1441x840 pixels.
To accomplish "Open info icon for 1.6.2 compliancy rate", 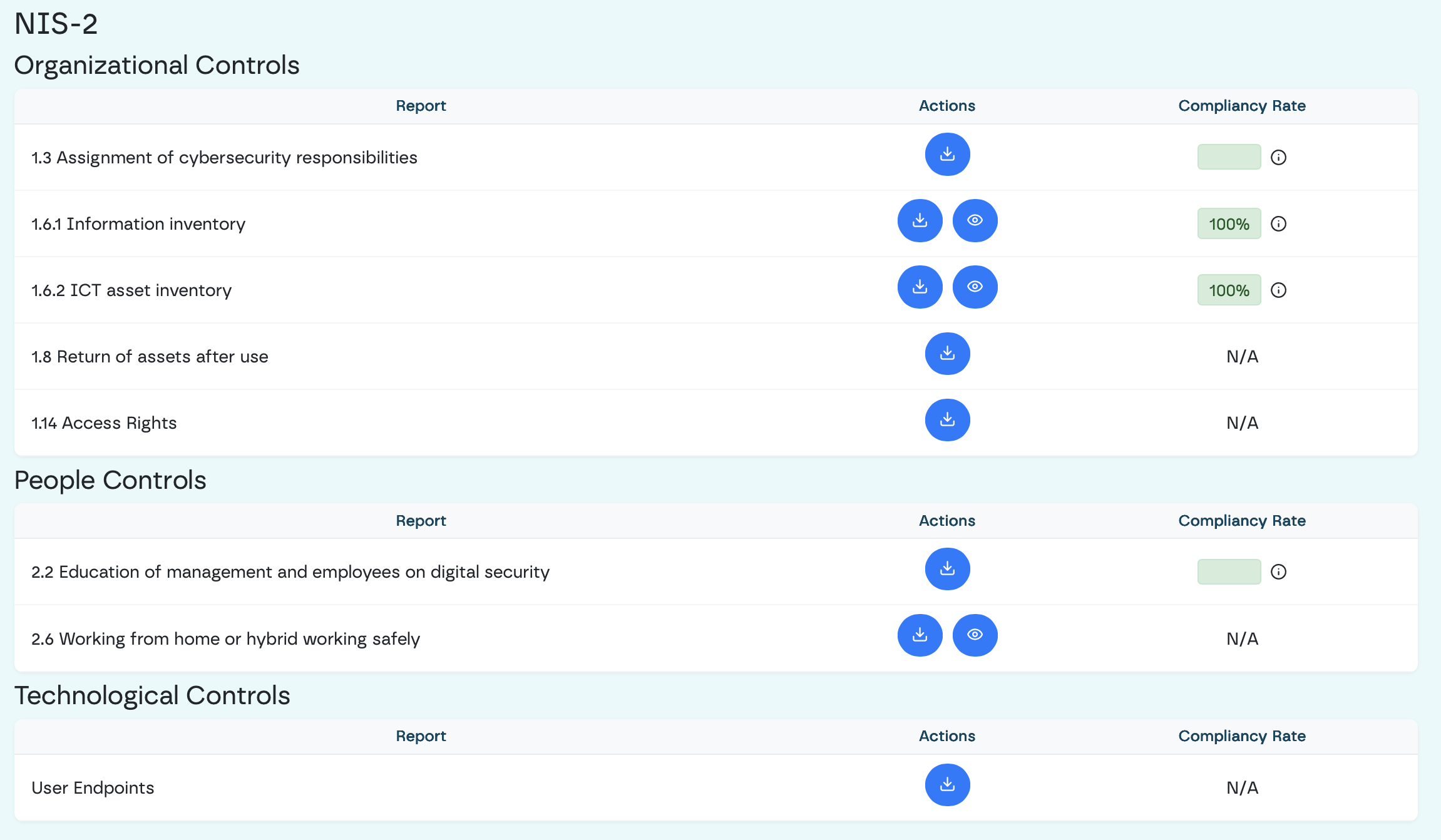I will [1278, 290].
